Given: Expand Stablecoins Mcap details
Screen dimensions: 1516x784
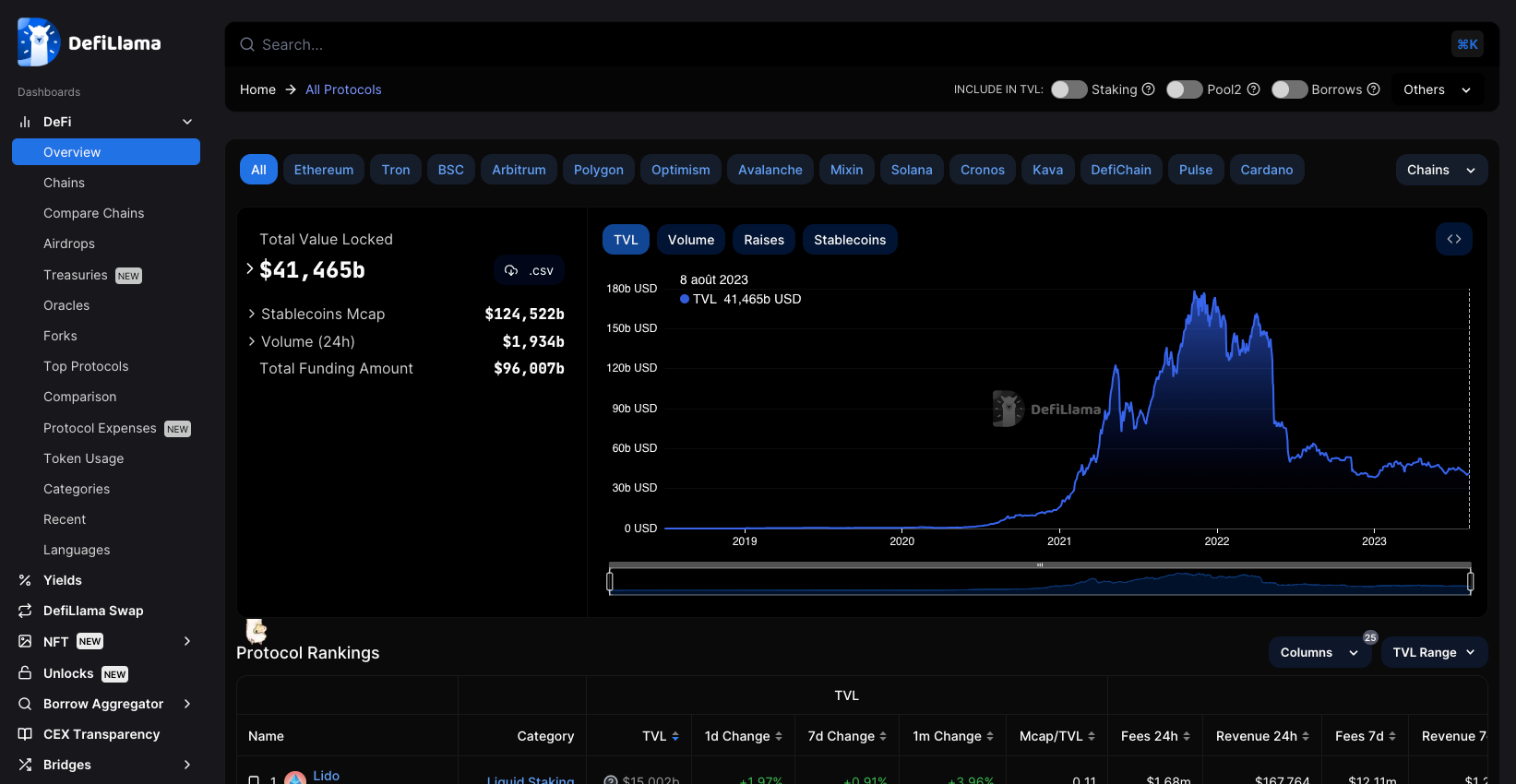Looking at the screenshot, I should coord(252,314).
